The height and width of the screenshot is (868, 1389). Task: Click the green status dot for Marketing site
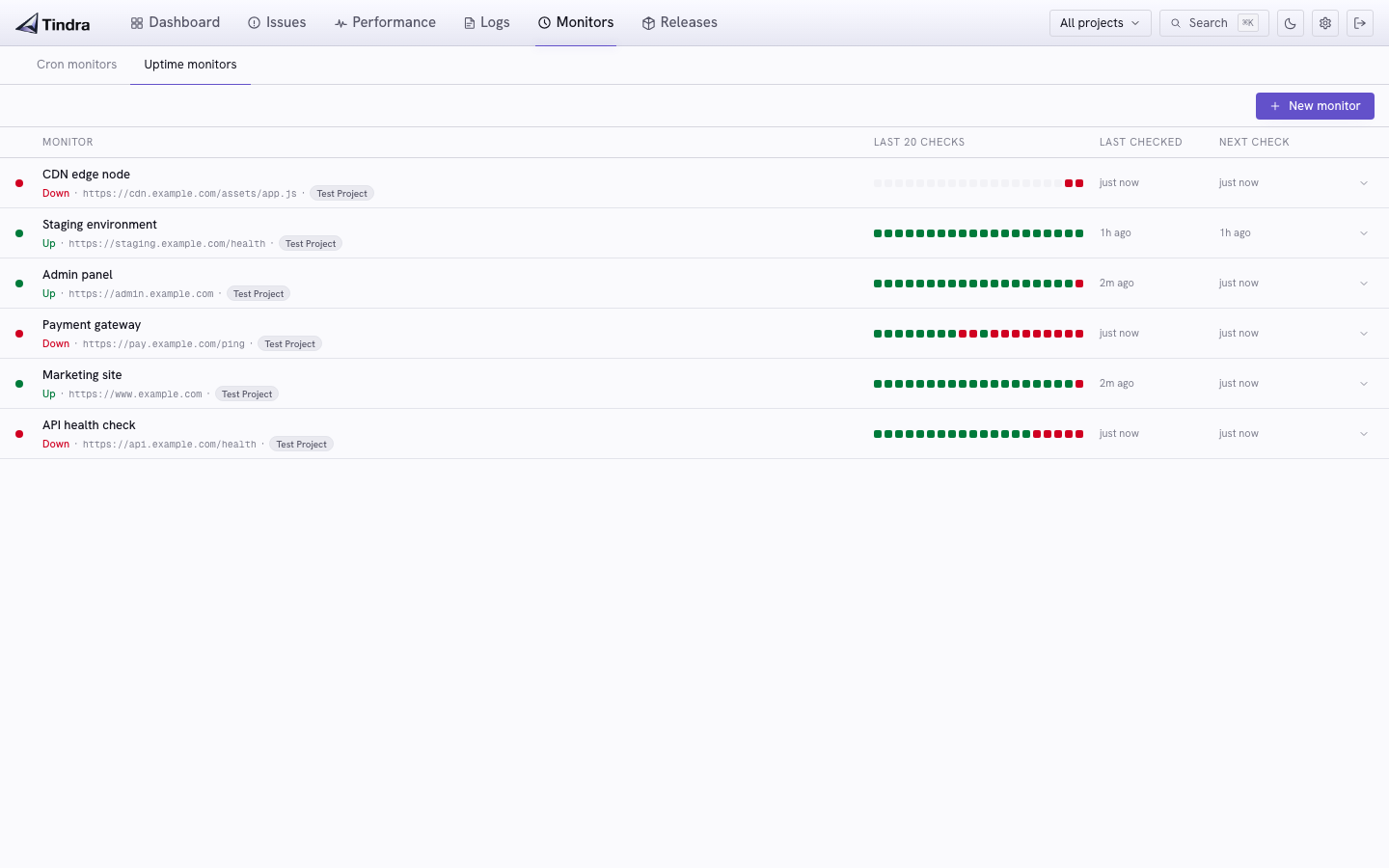[19, 384]
